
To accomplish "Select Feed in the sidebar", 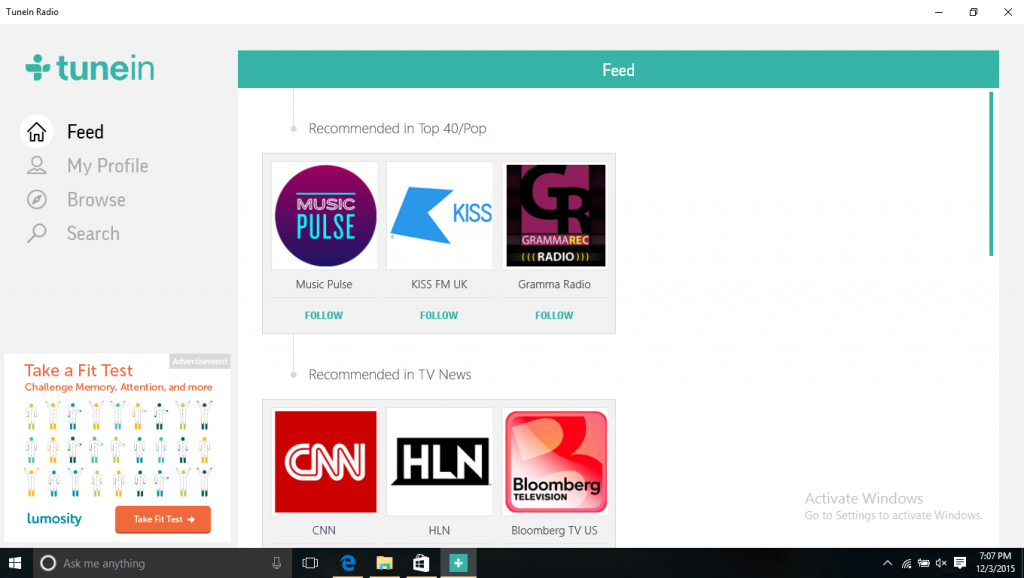I will (85, 131).
